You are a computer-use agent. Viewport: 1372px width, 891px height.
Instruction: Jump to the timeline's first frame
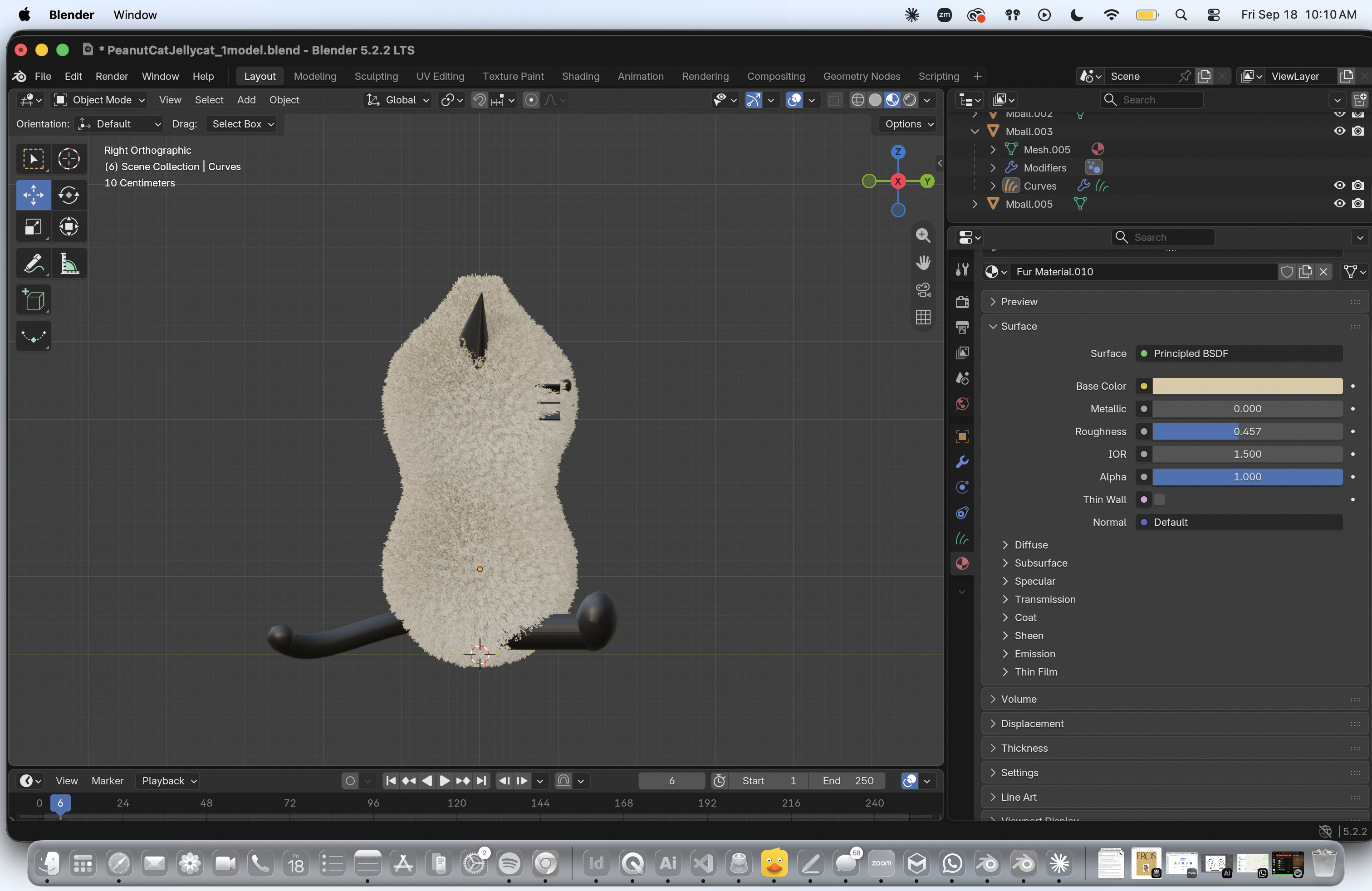390,781
